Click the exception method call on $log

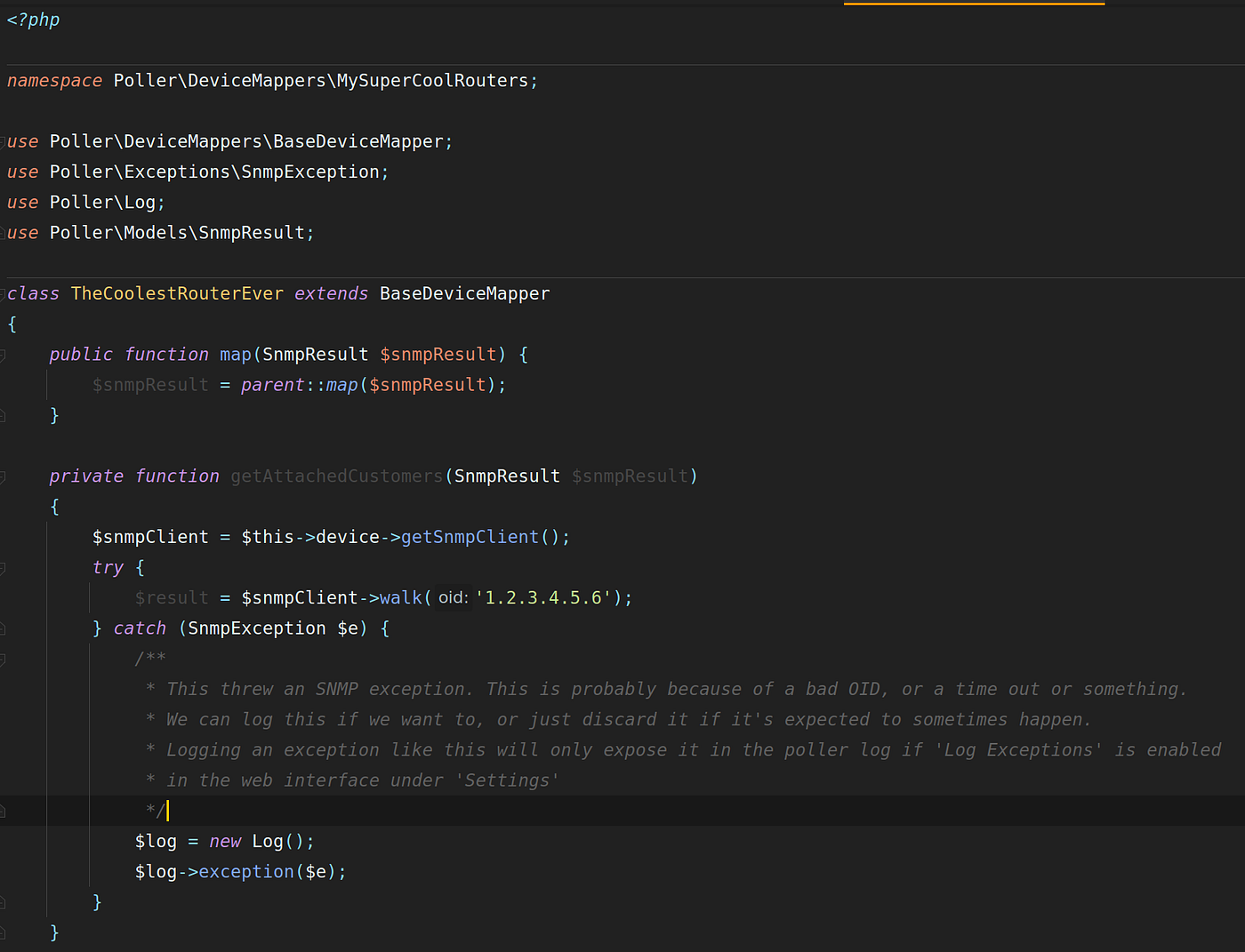(x=246, y=872)
